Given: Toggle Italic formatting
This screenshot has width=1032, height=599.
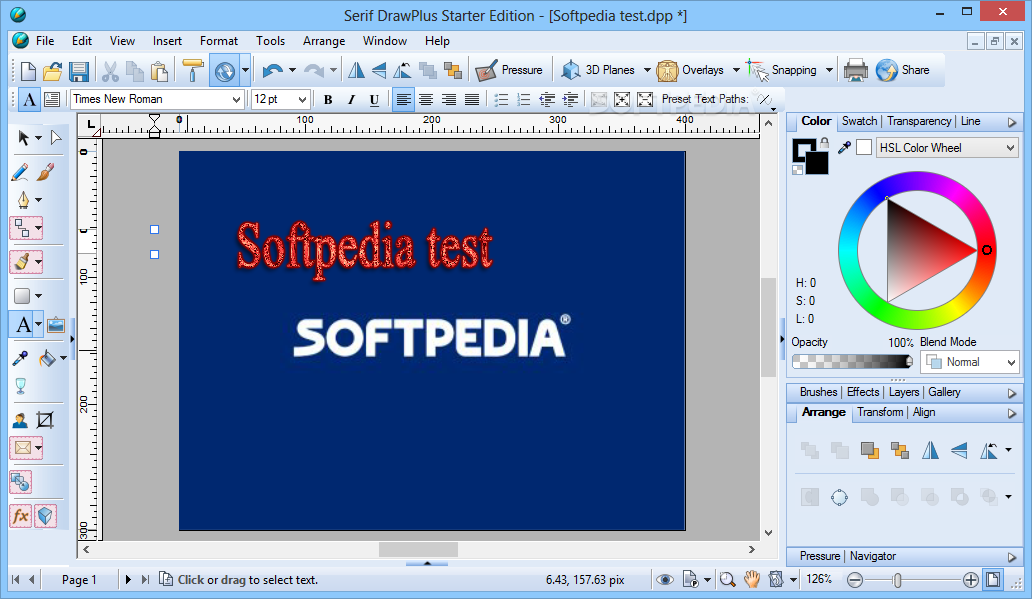Looking at the screenshot, I should pyautogui.click(x=351, y=99).
